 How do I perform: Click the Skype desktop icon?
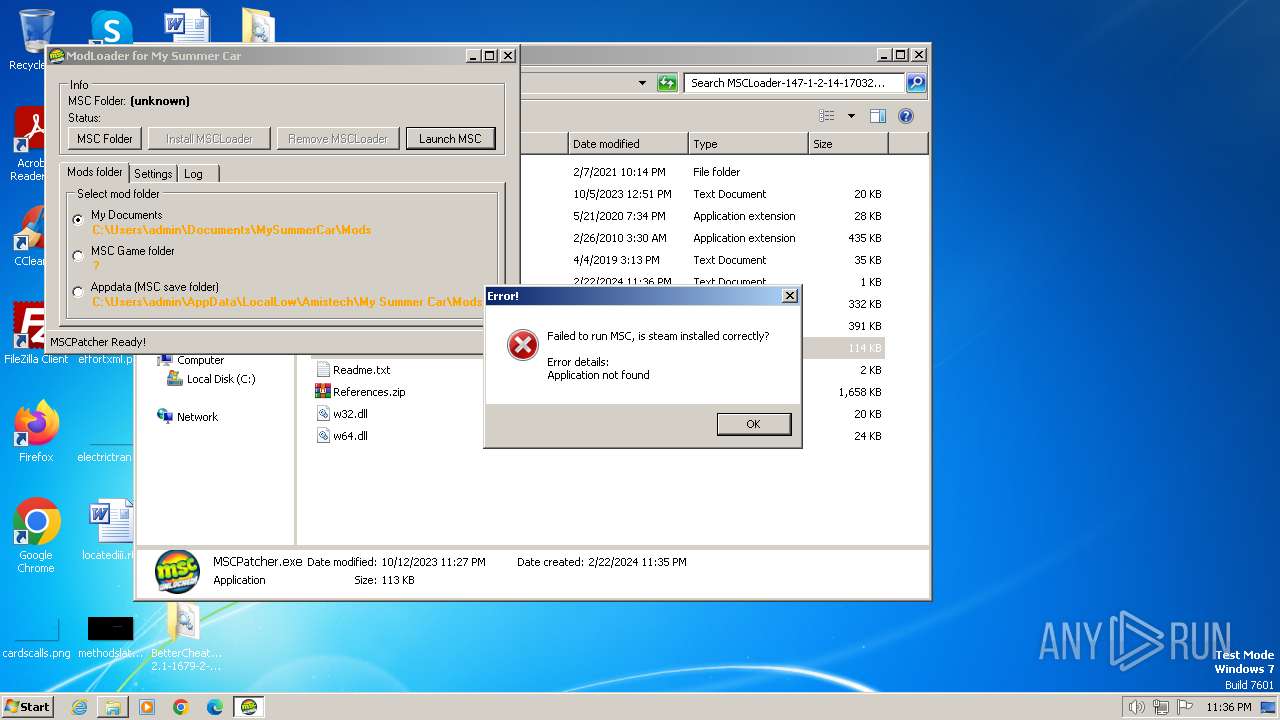tap(111, 27)
